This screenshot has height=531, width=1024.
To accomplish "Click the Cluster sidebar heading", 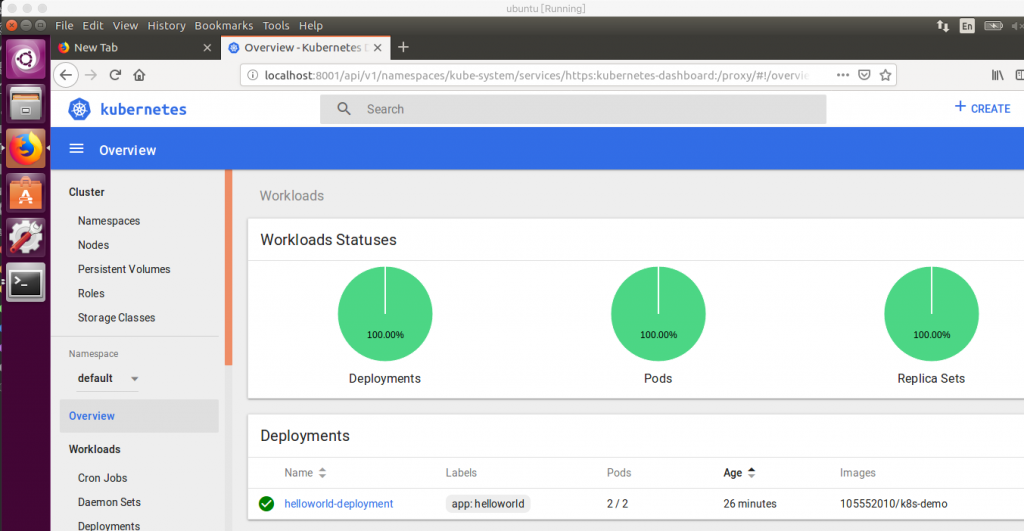I will [86, 192].
